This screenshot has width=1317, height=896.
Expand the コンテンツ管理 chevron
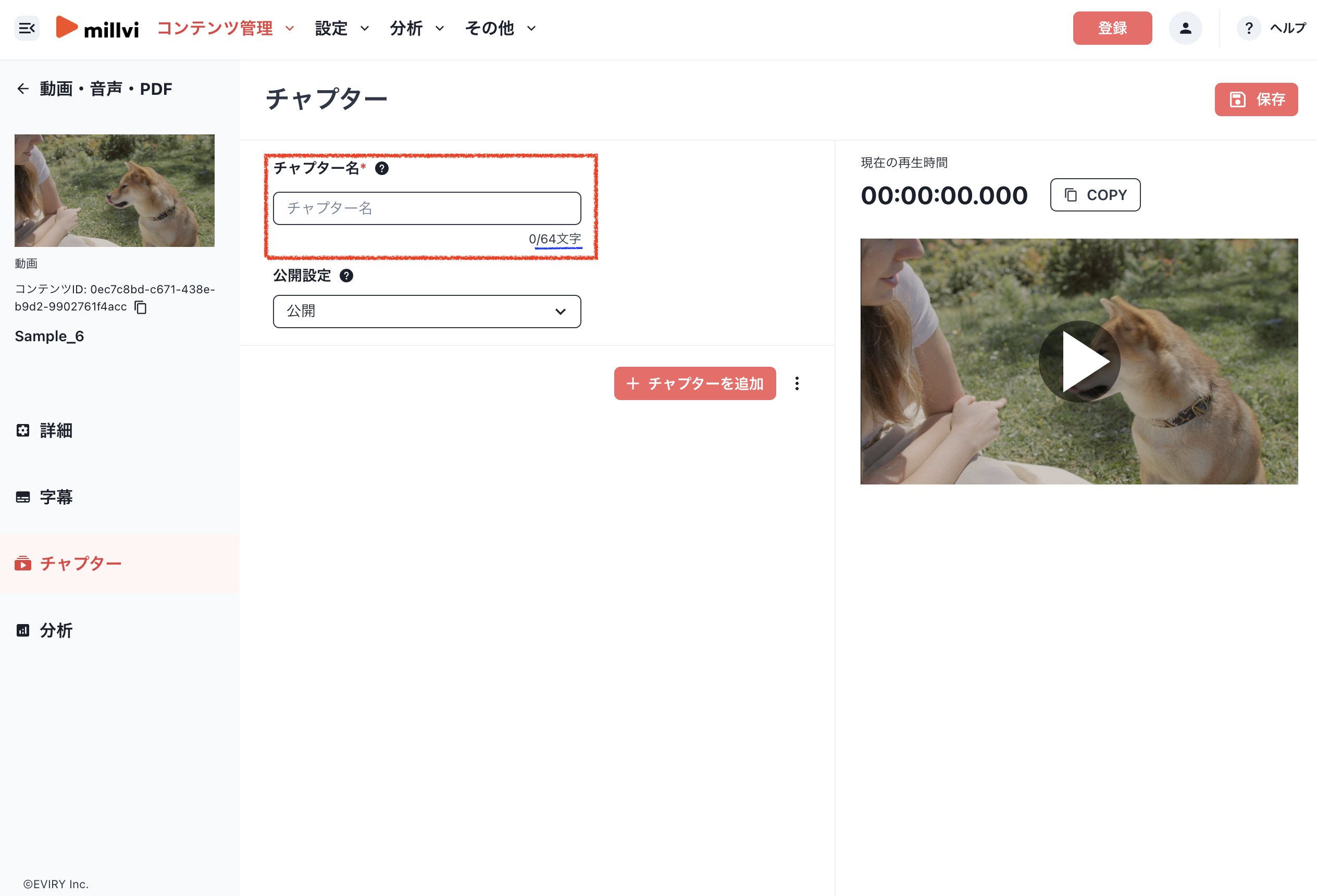click(x=290, y=28)
